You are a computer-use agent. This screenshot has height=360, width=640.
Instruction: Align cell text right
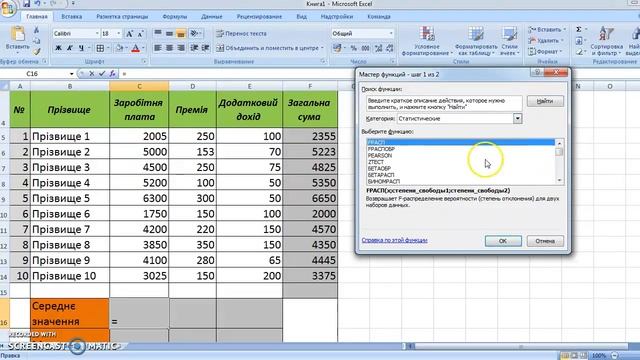point(181,48)
